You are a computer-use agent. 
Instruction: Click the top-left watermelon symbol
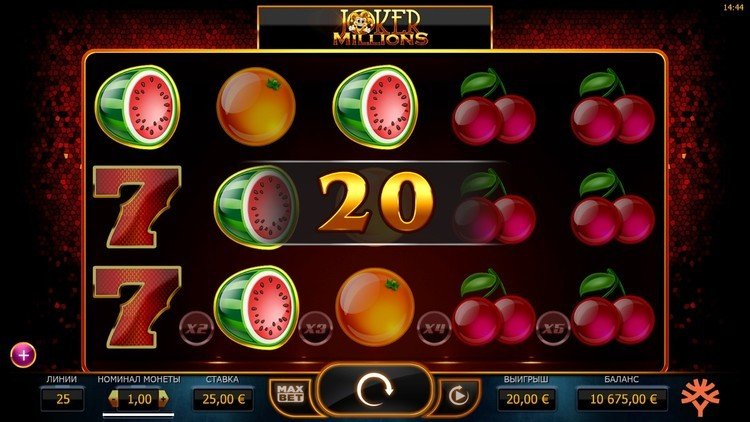138,107
